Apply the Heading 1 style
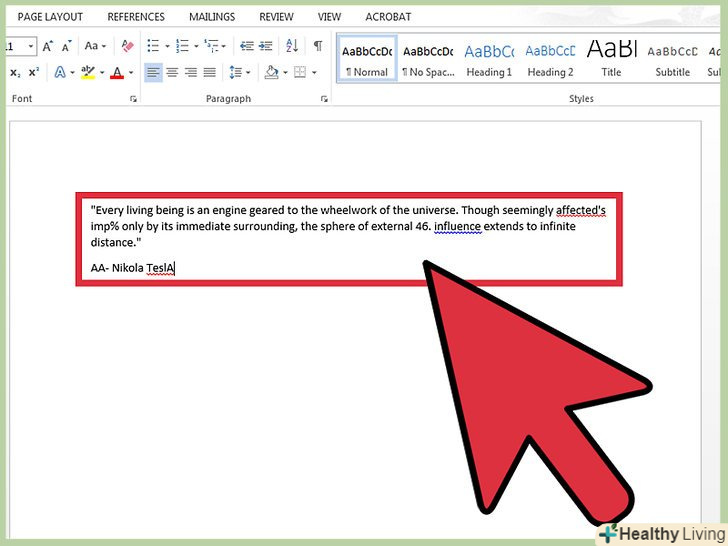Image resolution: width=728 pixels, height=546 pixels. click(489, 59)
